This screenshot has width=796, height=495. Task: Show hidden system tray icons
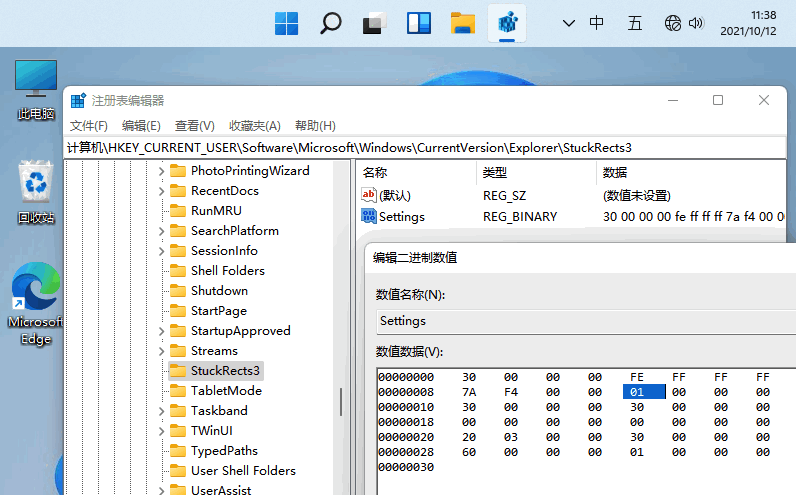pyautogui.click(x=569, y=23)
